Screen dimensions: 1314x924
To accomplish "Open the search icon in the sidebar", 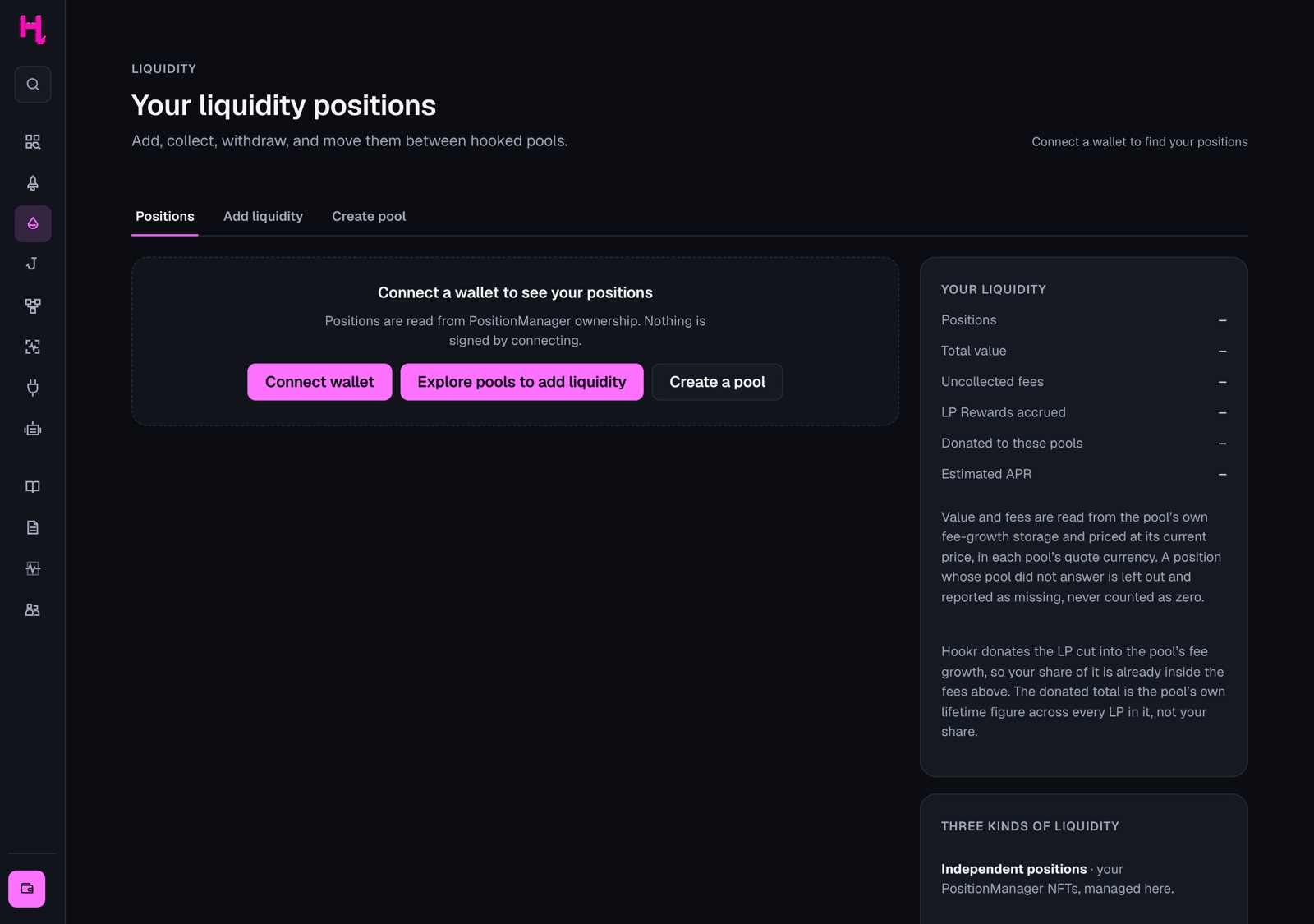I will point(33,85).
